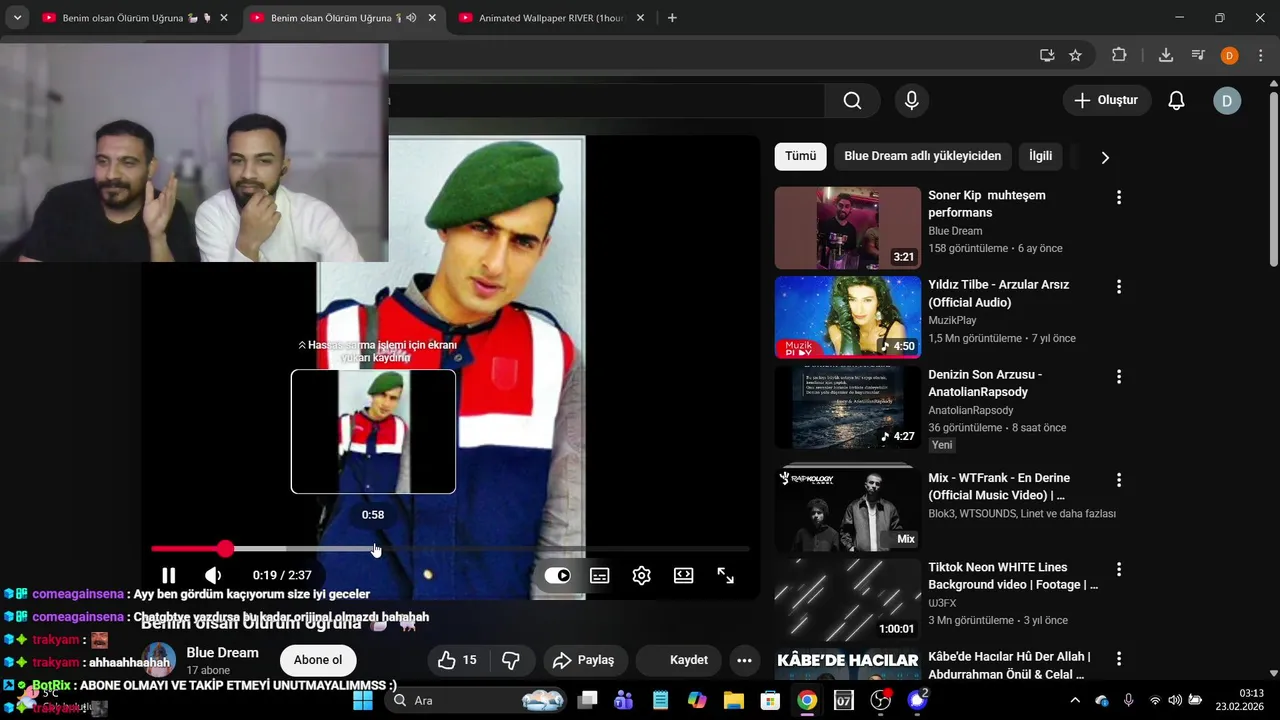This screenshot has width=1280, height=720.
Task: Open the Yıldız Tilbe - Arzular Arsız video title
Action: click(x=998, y=293)
